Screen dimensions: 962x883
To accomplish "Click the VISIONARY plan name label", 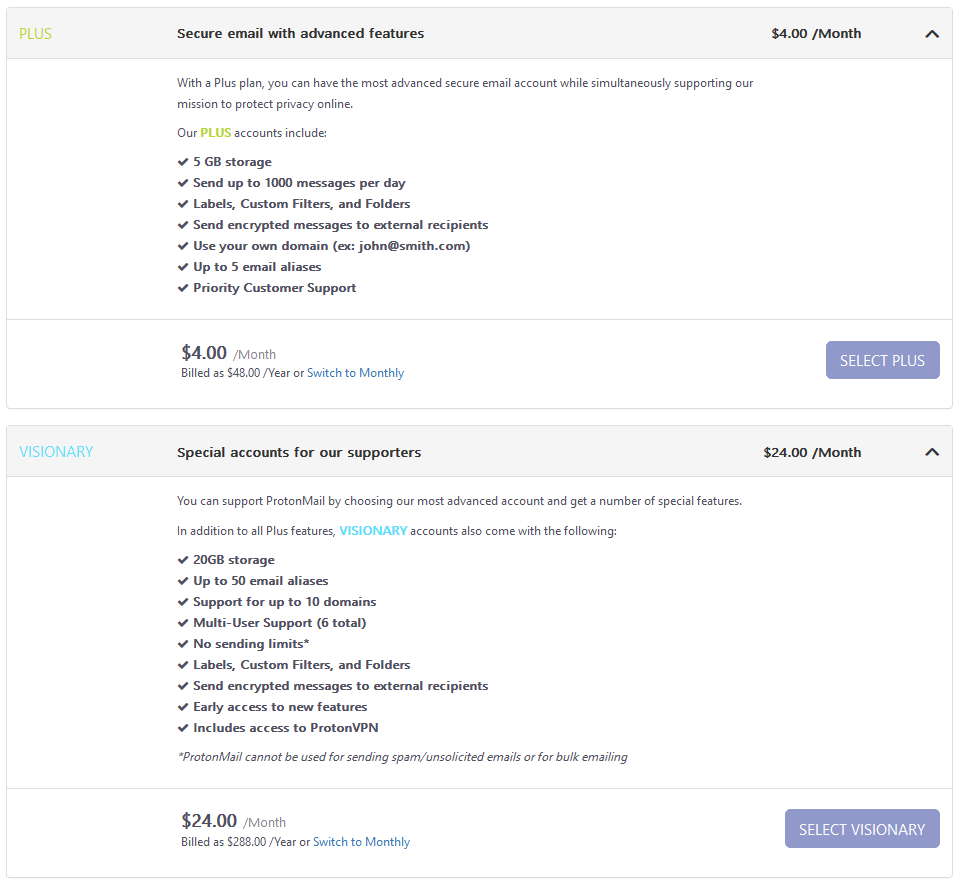I will pyautogui.click(x=56, y=452).
